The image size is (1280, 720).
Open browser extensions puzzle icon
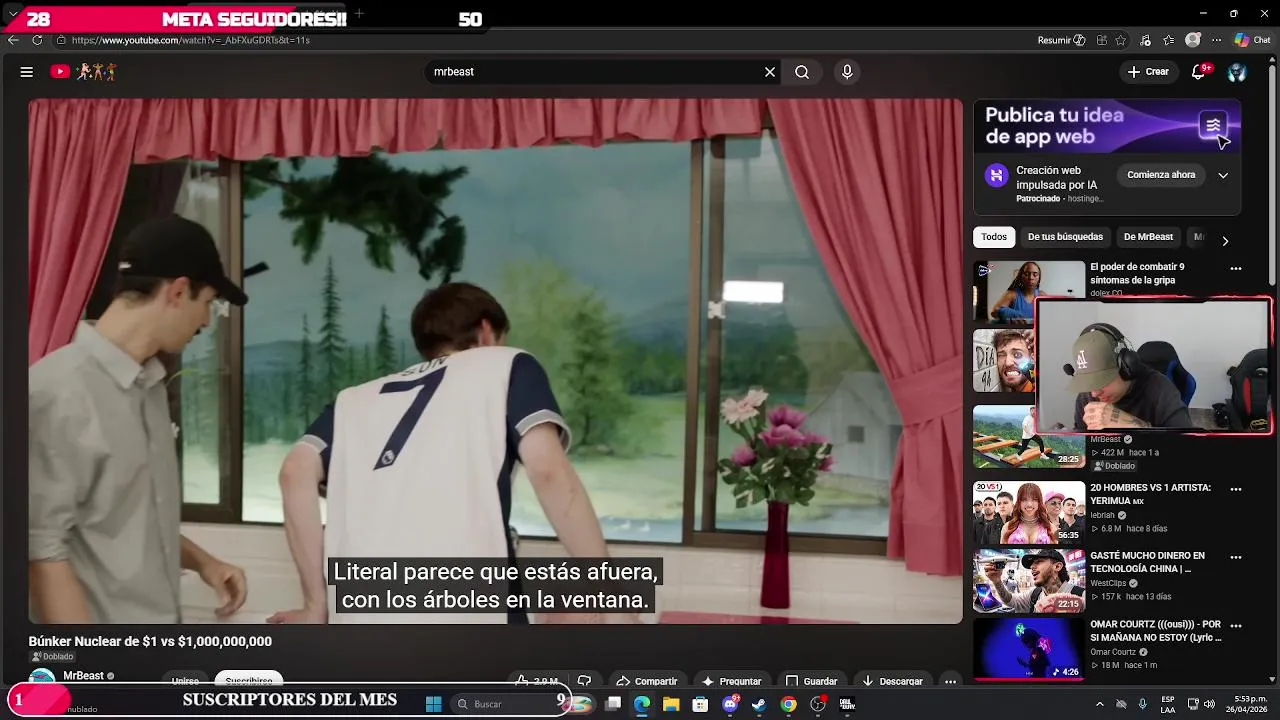click(x=1102, y=40)
